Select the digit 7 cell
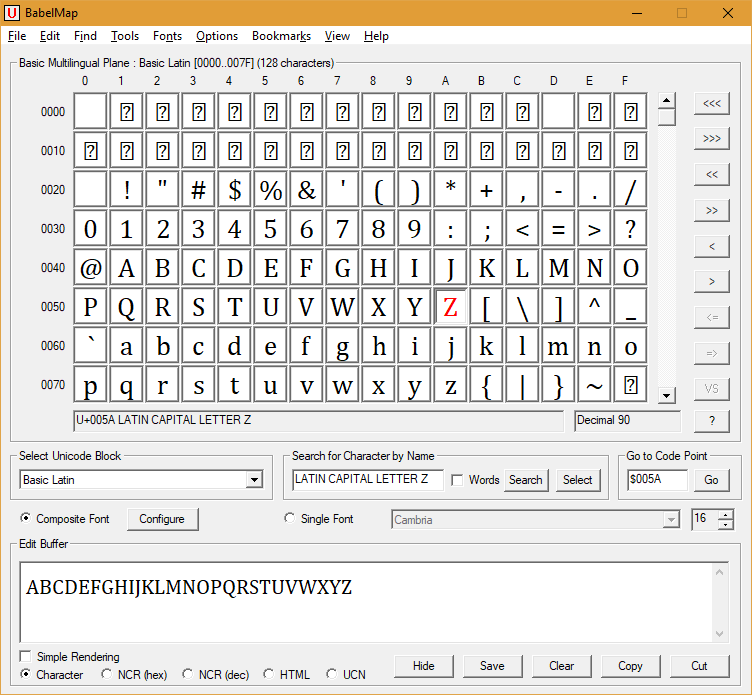Viewport: 752px width, 695px height. point(342,229)
